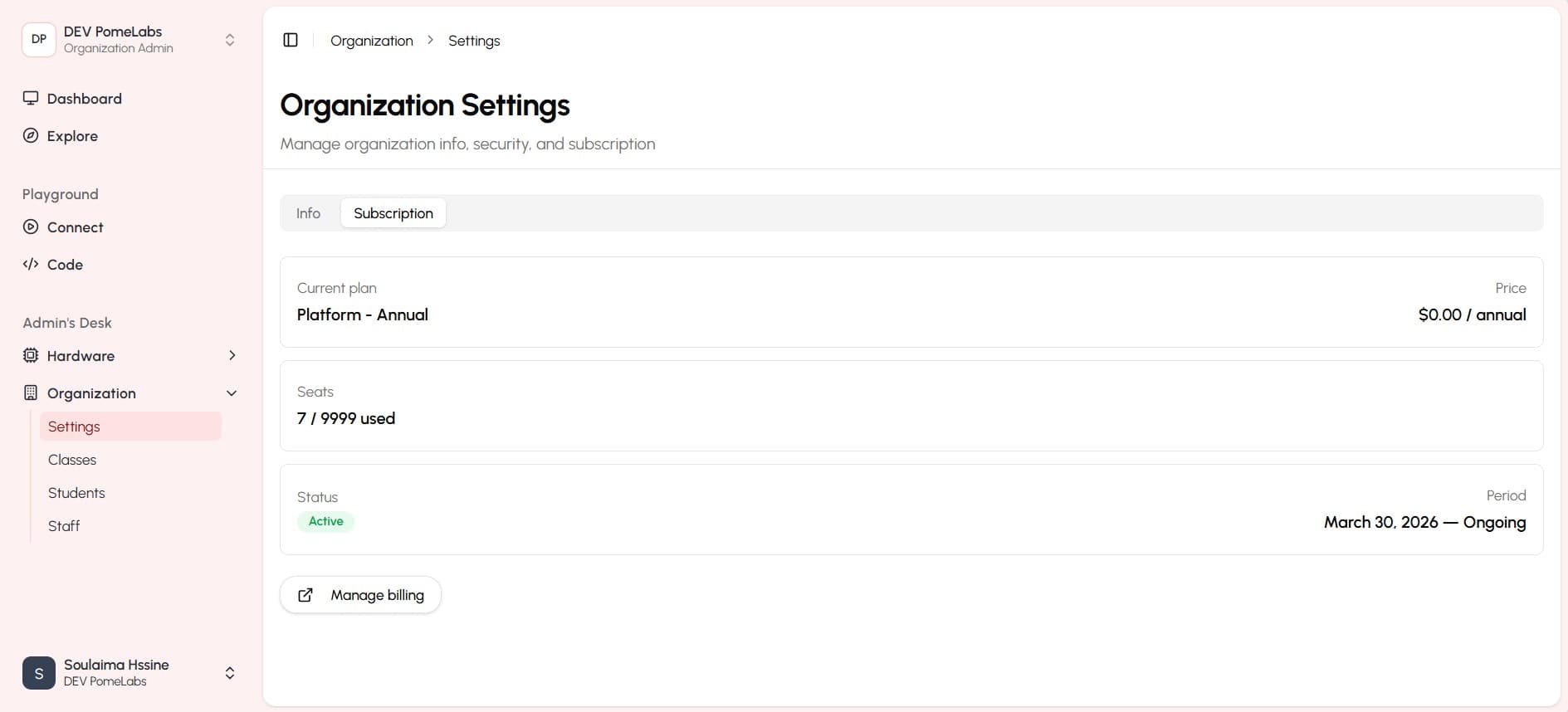Click the 'Price' label

coord(1510,288)
